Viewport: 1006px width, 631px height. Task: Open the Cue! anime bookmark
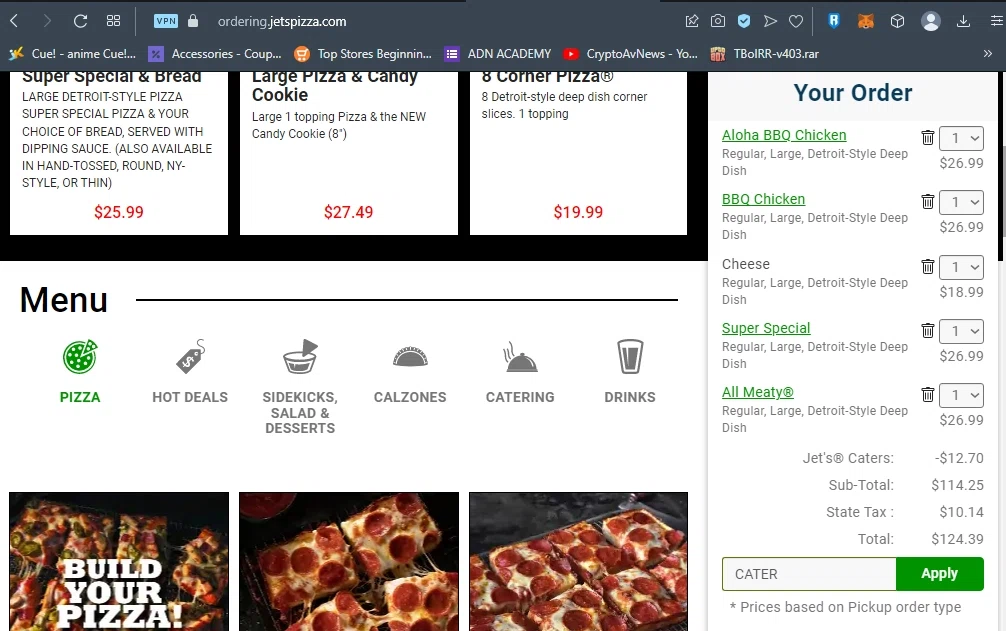72,54
